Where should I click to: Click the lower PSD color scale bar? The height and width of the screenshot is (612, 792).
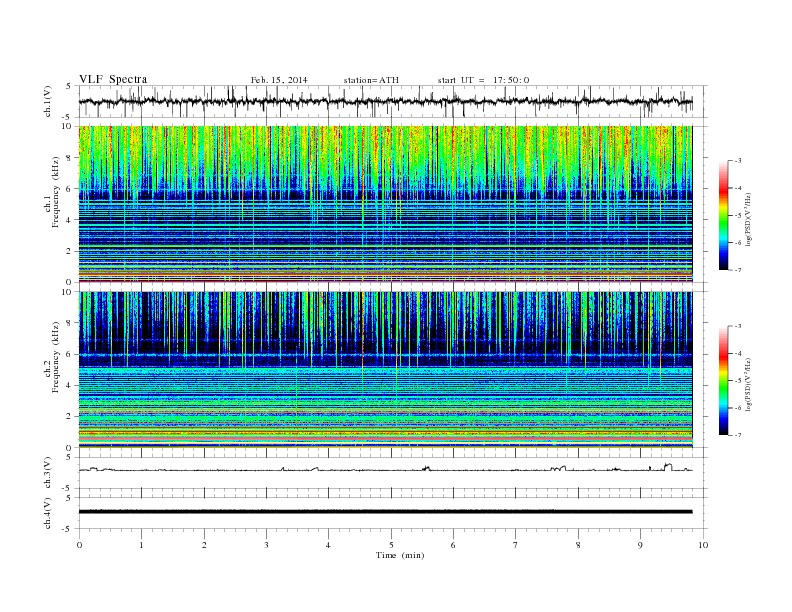[724, 381]
